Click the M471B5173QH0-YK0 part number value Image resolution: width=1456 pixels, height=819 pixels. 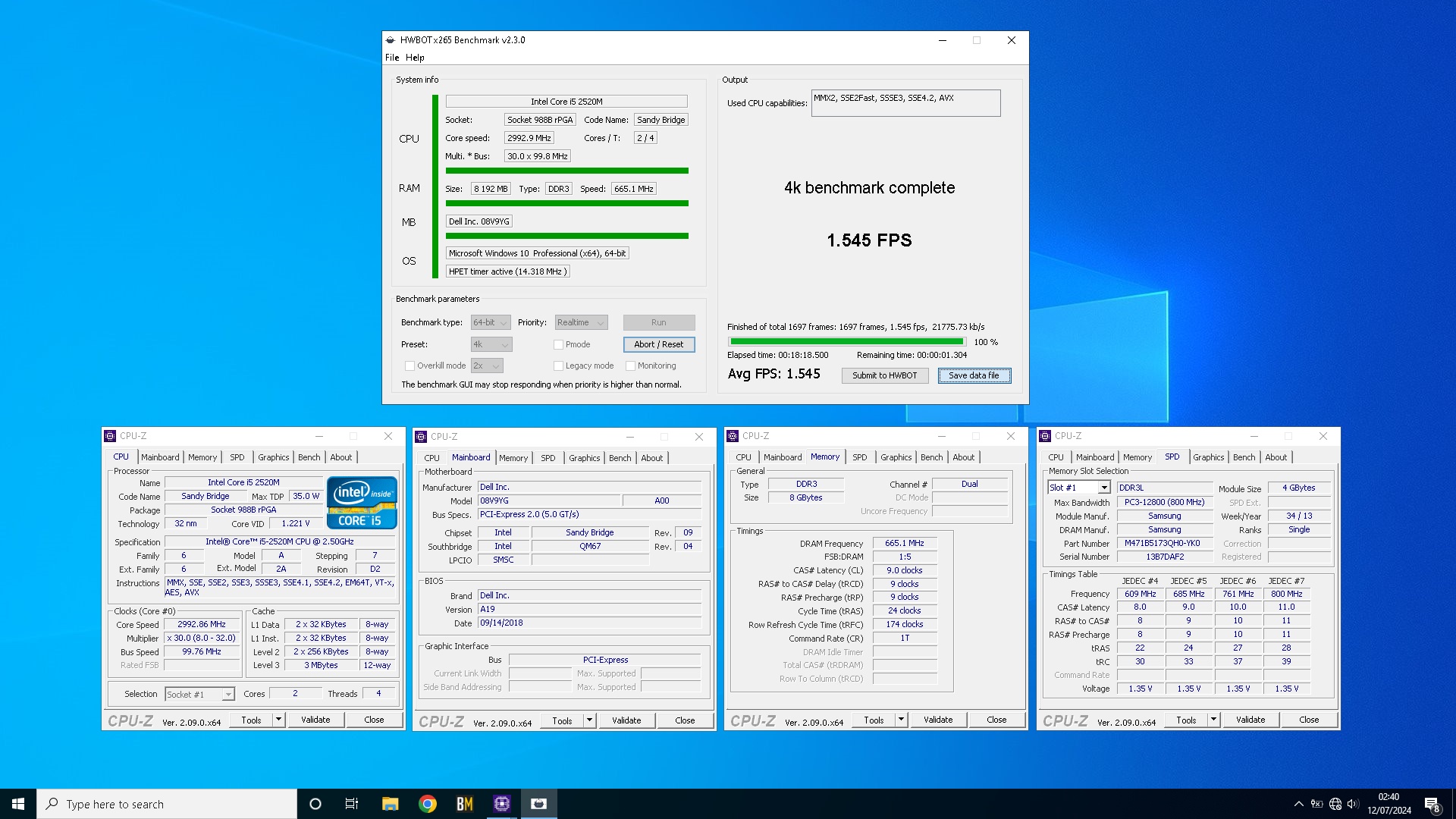(x=1164, y=543)
